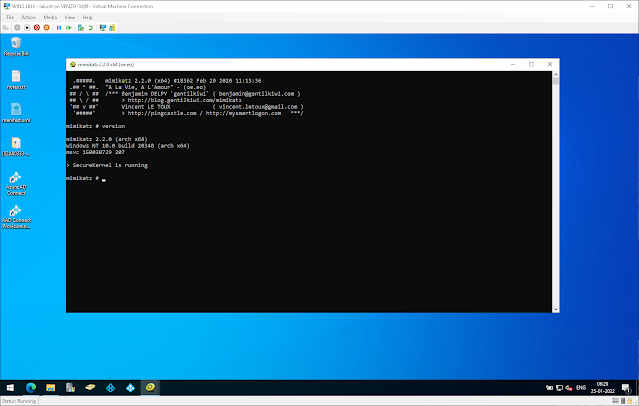Click the green Reset toolbar icon
639x406 pixels.
[68, 28]
